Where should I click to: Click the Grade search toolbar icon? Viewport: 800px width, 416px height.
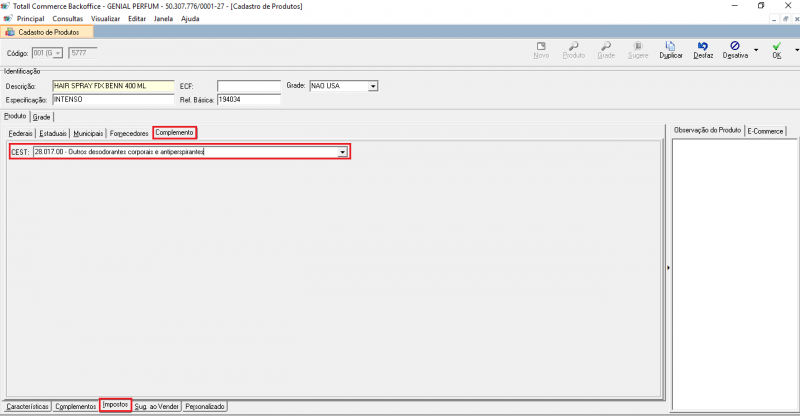[x=605, y=50]
